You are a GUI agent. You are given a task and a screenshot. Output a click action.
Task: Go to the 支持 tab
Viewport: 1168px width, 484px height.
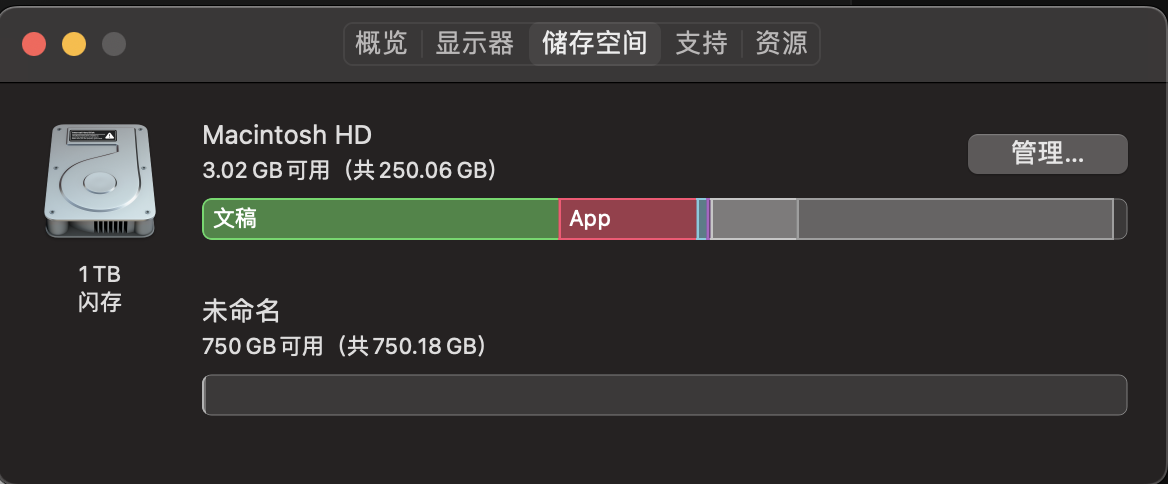701,44
